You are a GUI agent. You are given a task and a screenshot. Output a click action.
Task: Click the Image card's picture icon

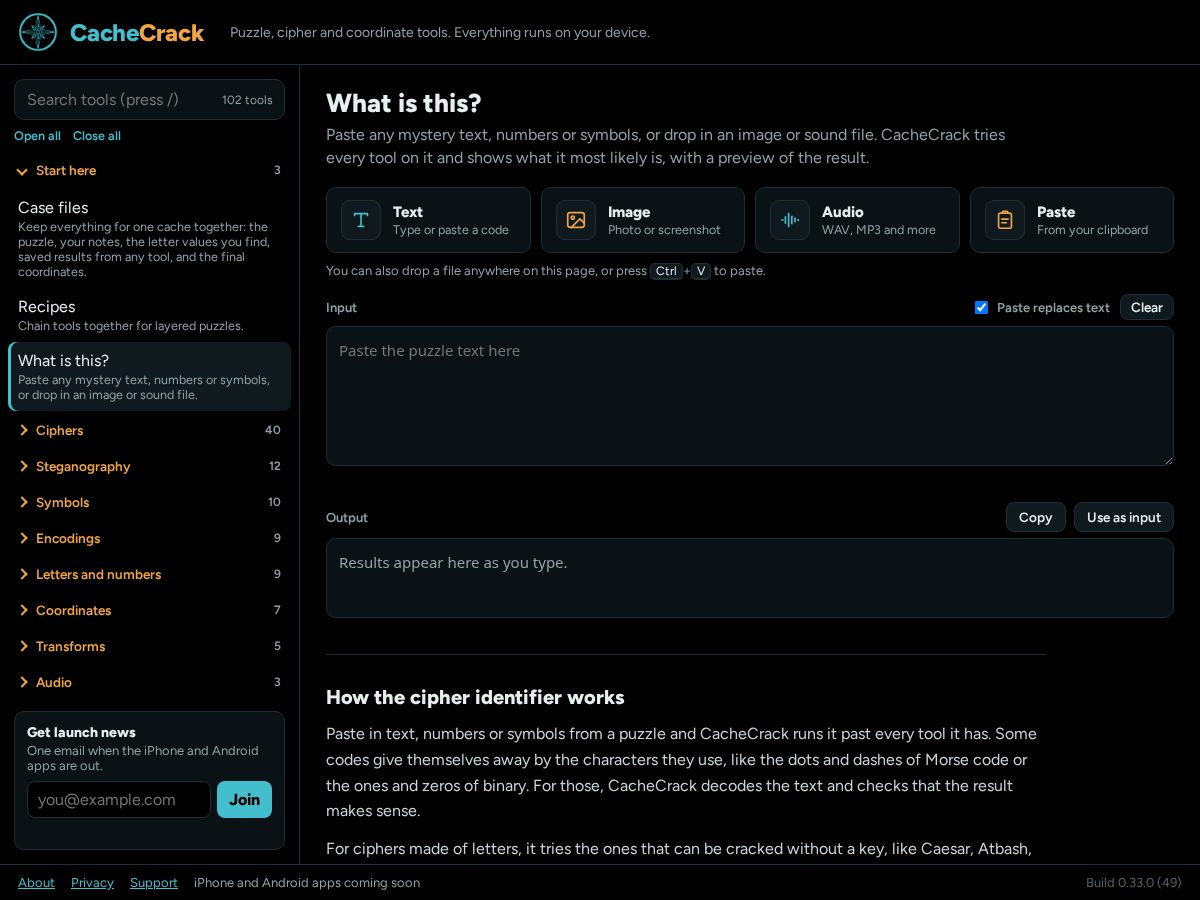tap(576, 220)
